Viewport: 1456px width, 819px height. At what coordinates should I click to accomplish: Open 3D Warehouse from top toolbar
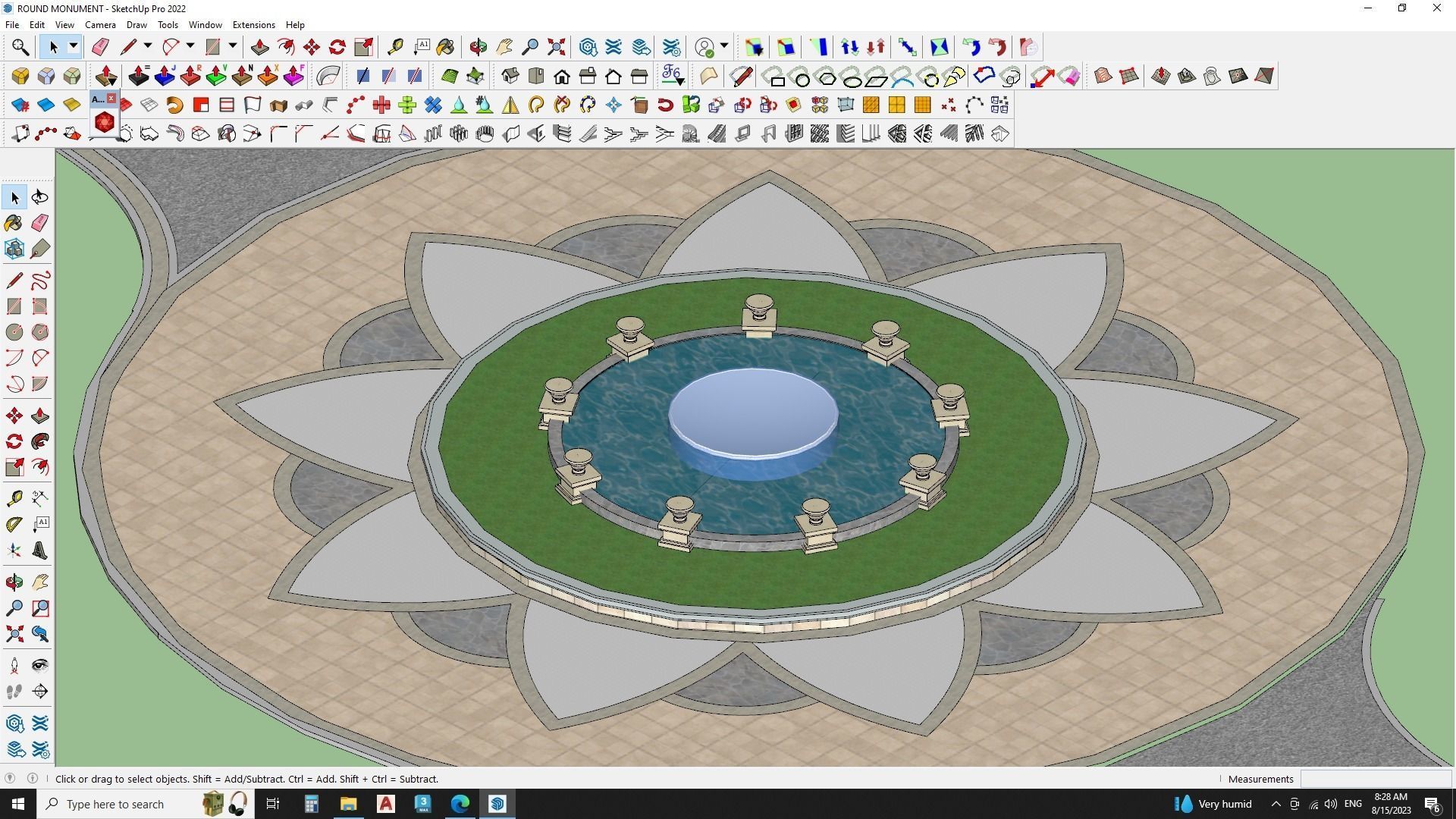(588, 47)
